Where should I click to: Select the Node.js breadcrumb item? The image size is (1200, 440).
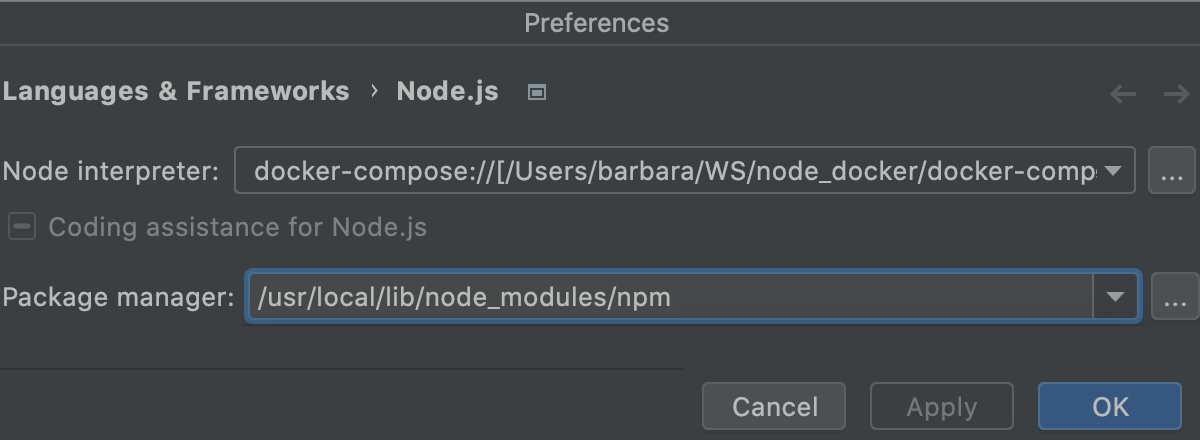tap(447, 91)
